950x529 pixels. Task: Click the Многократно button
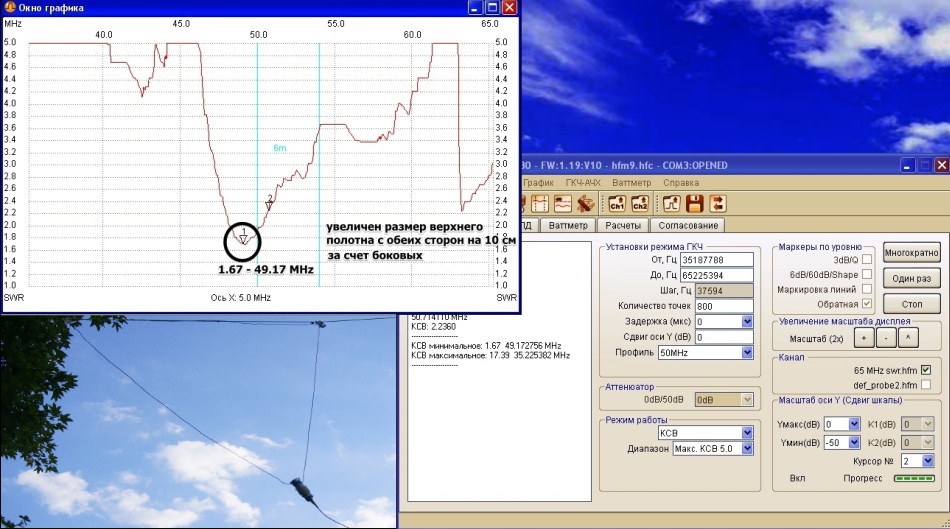(x=911, y=253)
